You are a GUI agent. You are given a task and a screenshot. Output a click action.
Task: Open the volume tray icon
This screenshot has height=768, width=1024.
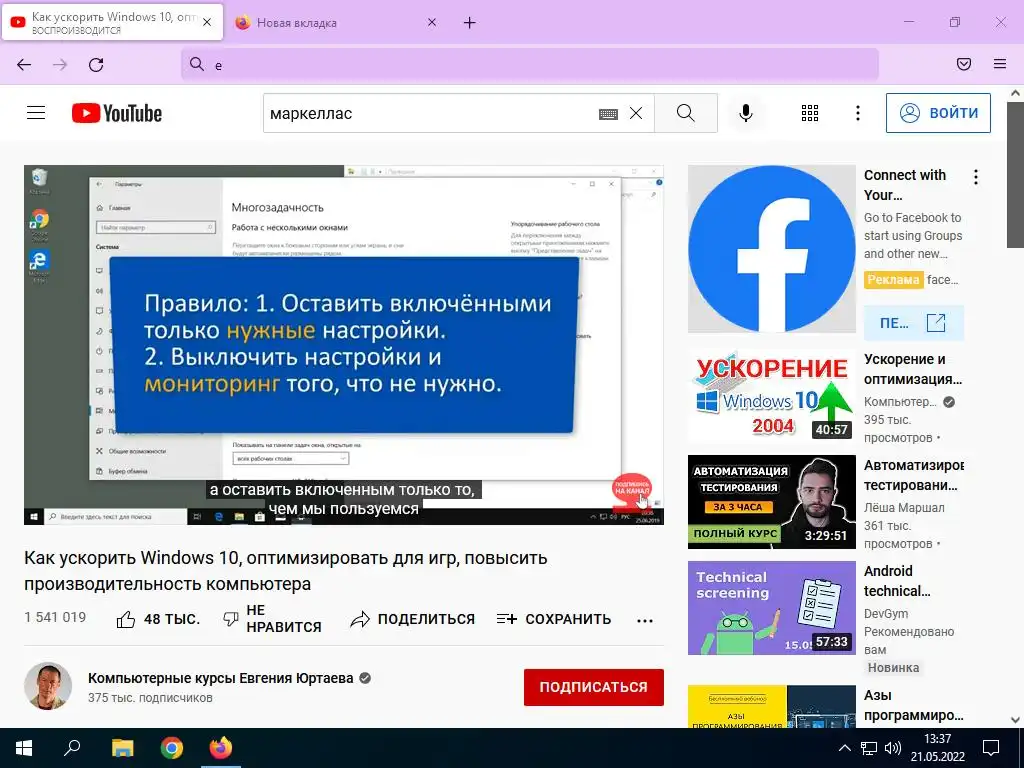tap(893, 748)
